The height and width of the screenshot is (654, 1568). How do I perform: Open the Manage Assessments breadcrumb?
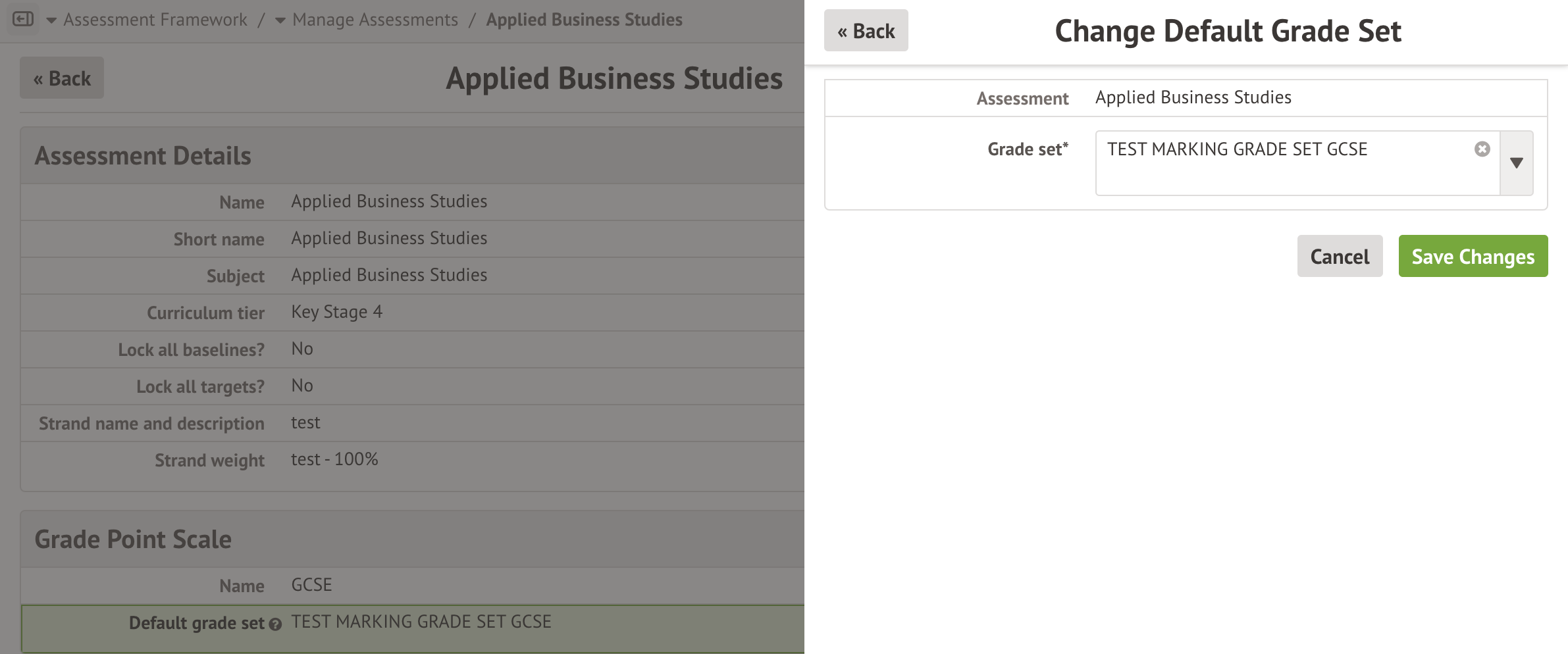375,20
